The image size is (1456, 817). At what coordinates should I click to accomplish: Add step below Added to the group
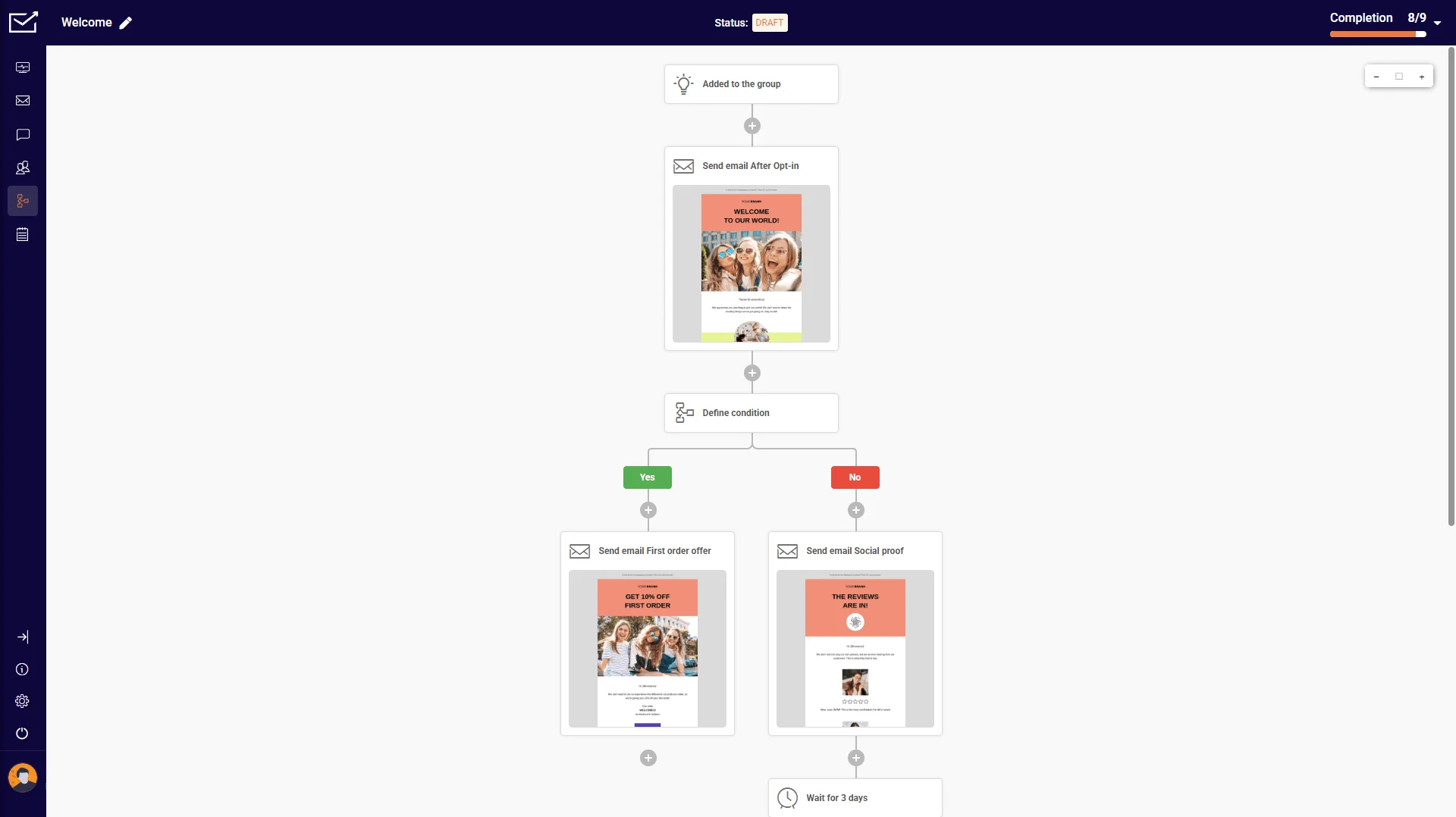pyautogui.click(x=752, y=126)
